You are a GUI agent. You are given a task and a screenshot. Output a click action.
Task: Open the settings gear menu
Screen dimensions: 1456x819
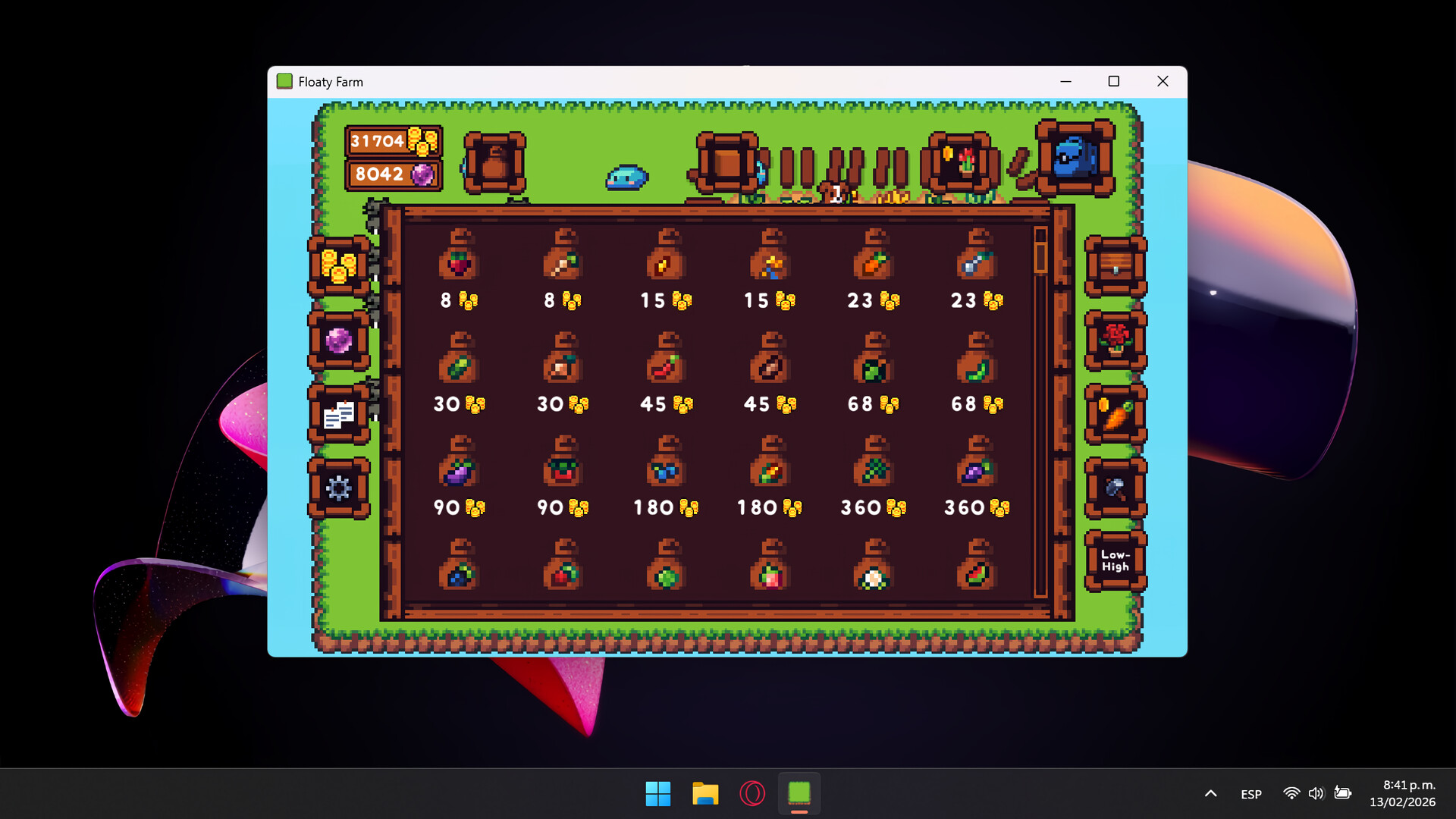(339, 489)
